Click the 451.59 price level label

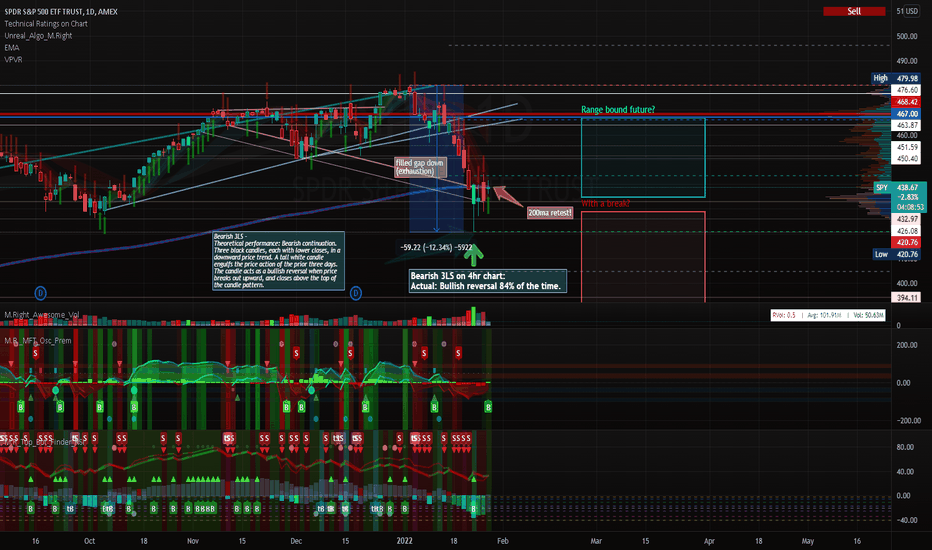point(907,147)
